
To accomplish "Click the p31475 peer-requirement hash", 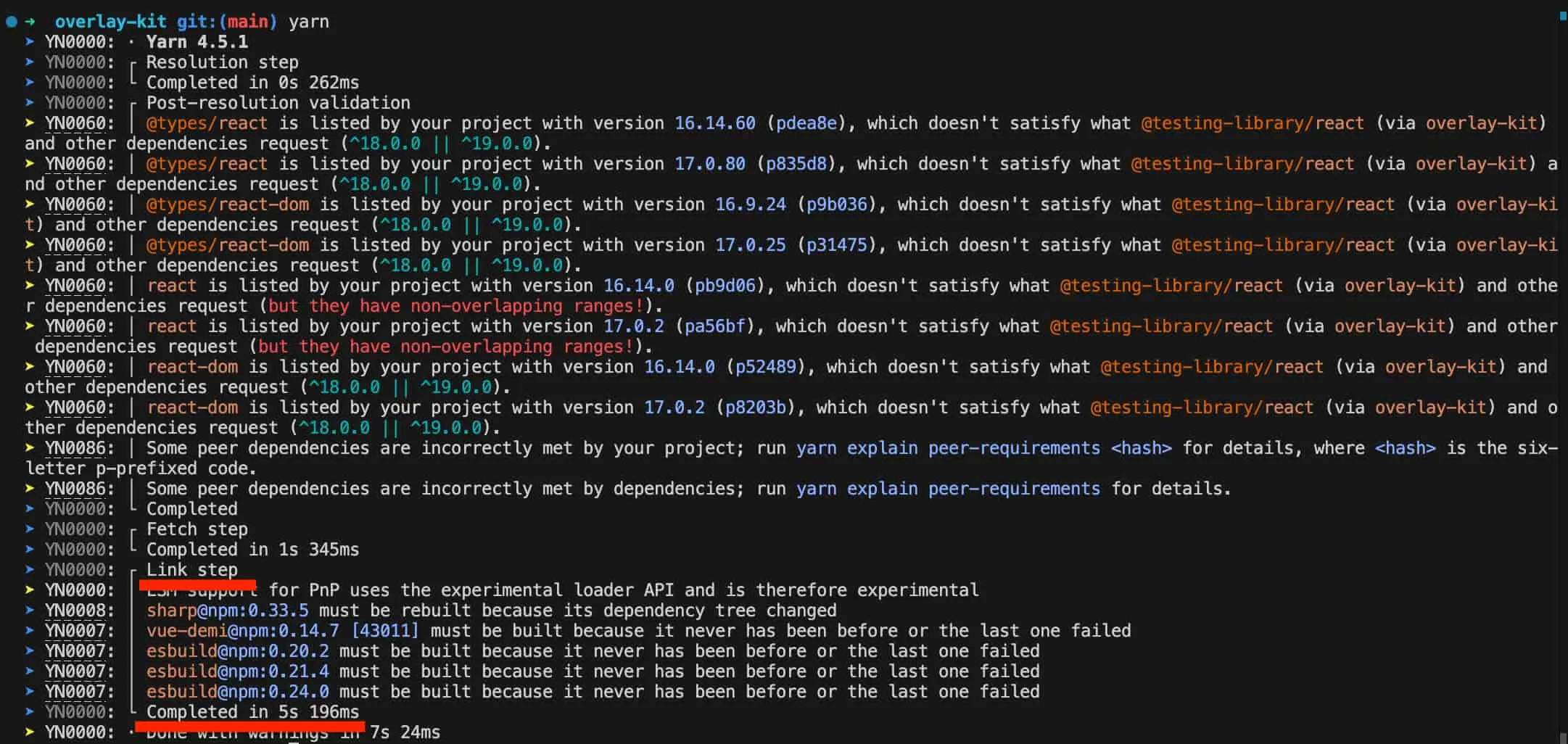I will click(836, 245).
